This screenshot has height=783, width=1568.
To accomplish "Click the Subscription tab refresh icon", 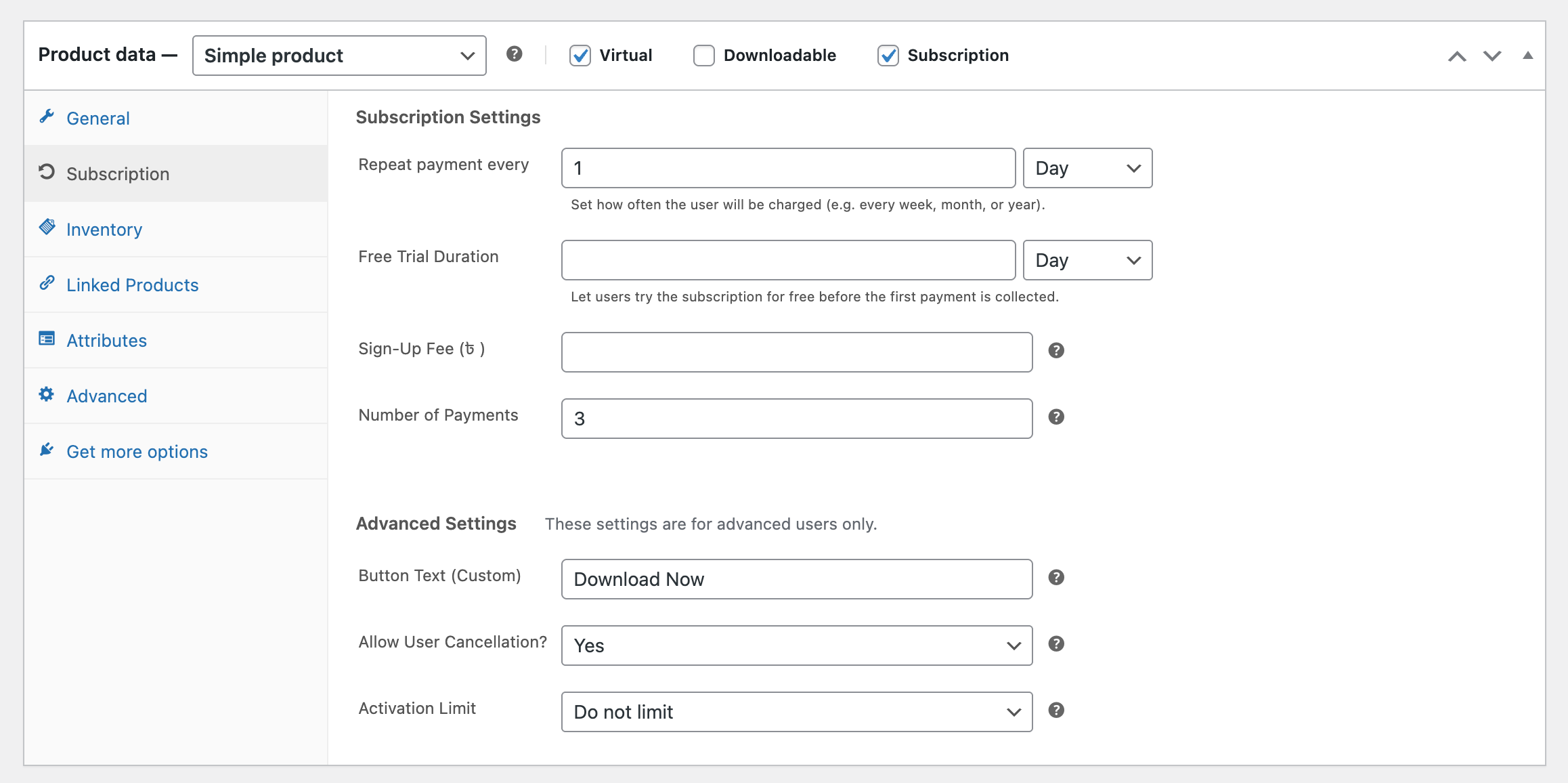I will click(x=47, y=172).
